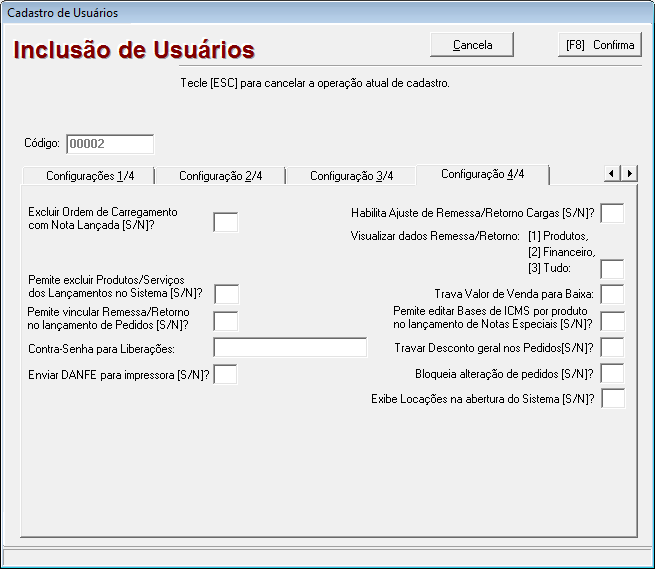The image size is (655, 569).
Task: Focus the Enviar DANFE para impressora field
Action: click(227, 375)
